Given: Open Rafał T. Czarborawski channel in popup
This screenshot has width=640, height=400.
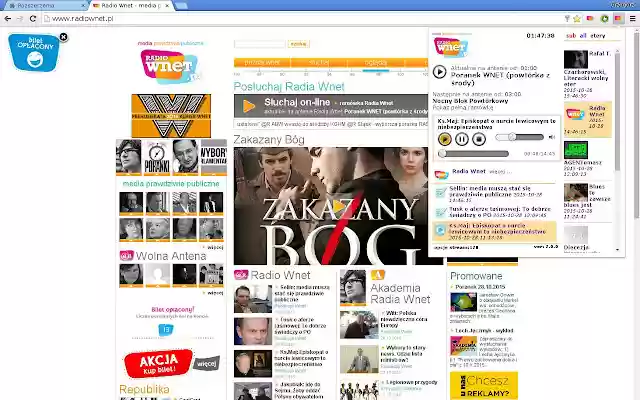Looking at the screenshot, I should (x=588, y=74).
